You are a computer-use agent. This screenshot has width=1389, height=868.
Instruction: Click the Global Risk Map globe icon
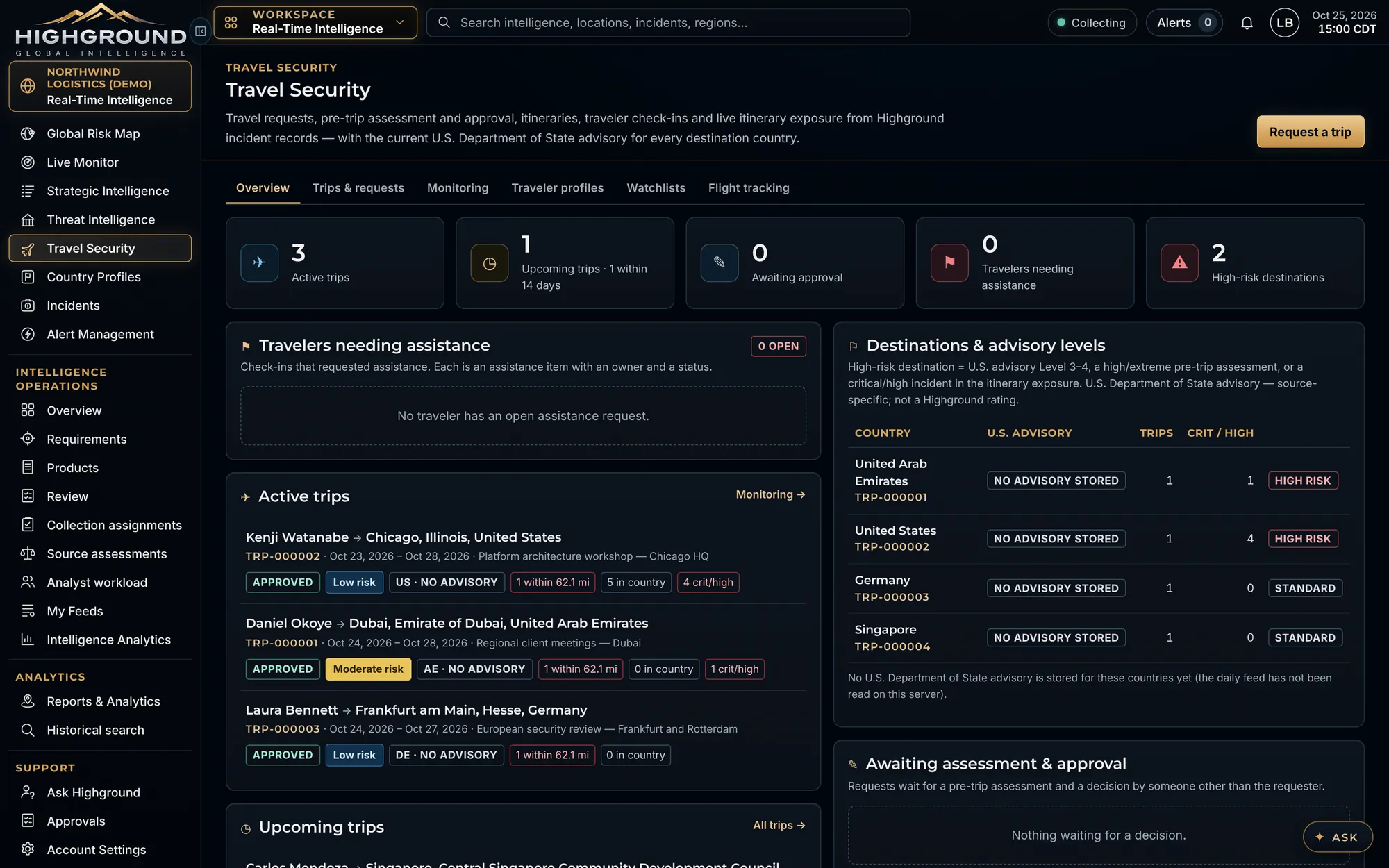tap(28, 133)
